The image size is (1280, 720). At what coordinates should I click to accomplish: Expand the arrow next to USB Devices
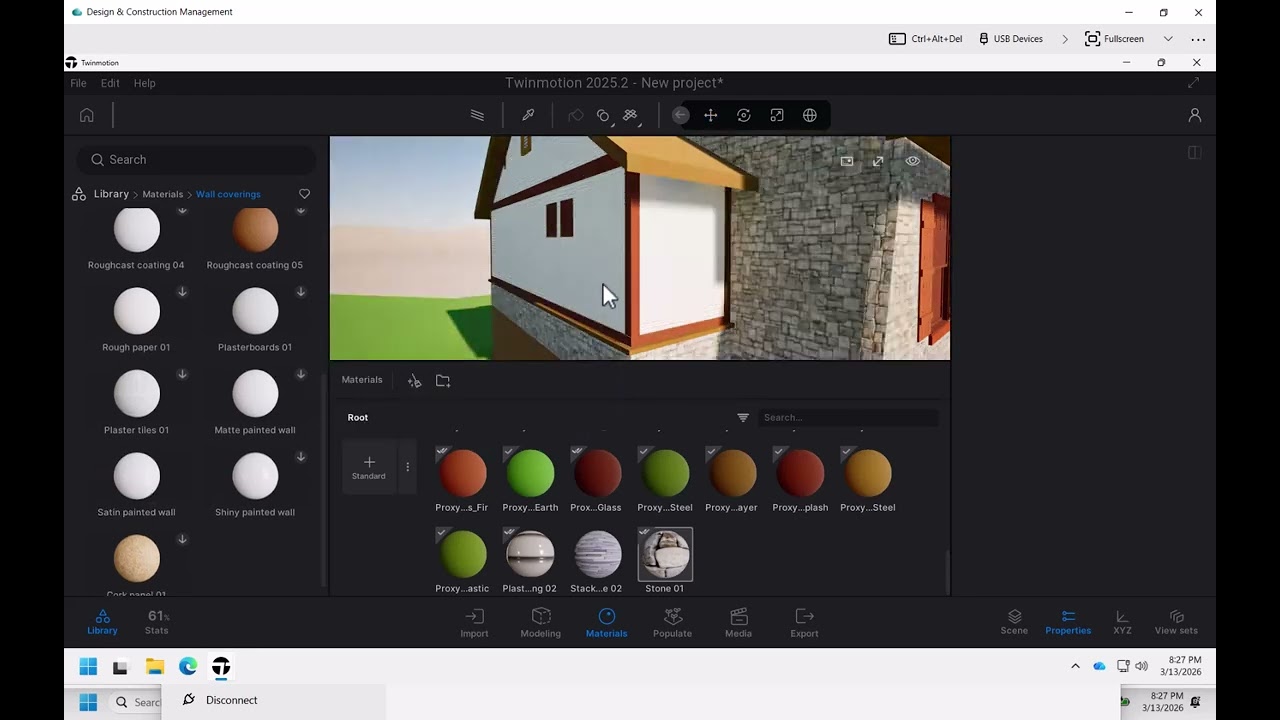(1064, 39)
